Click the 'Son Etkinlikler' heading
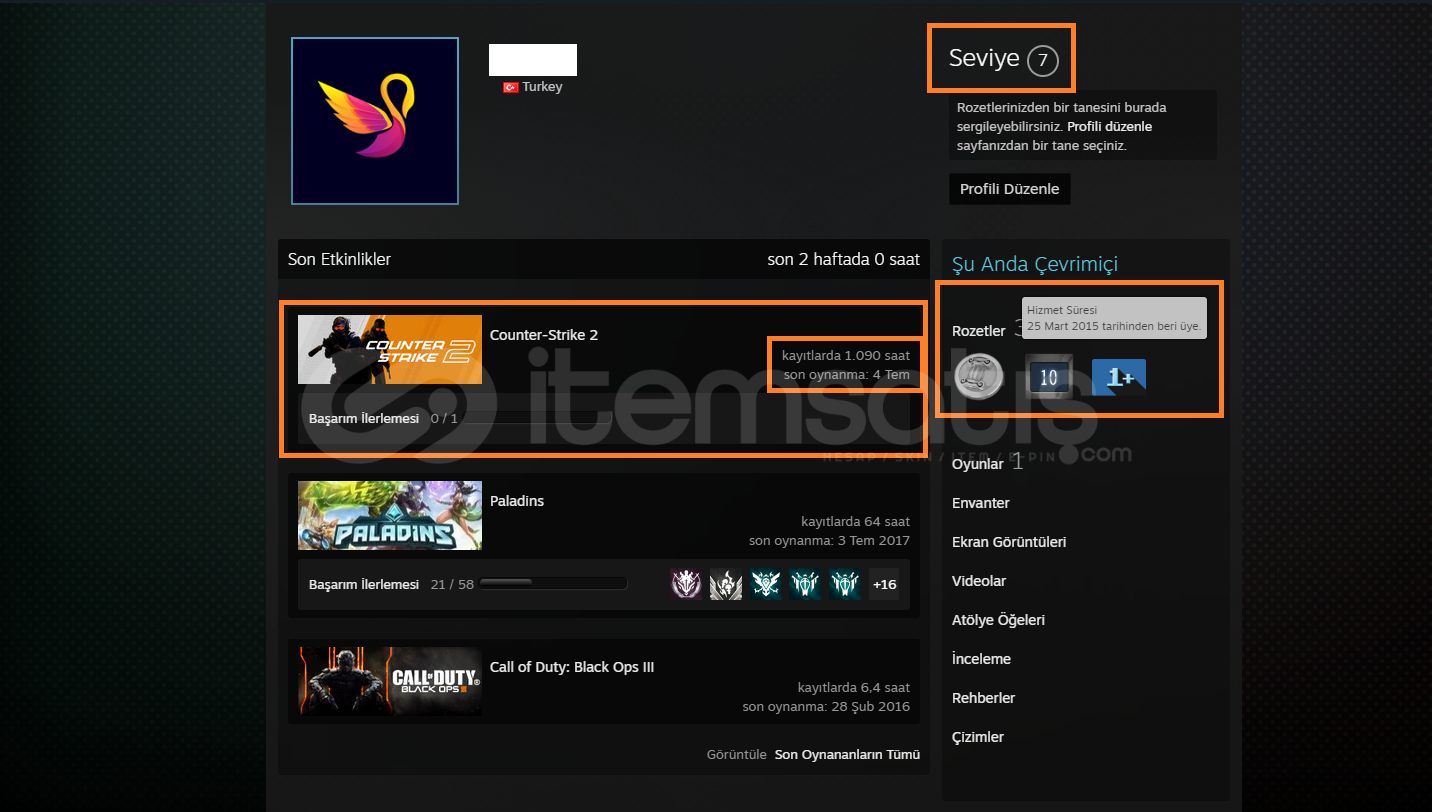Viewport: 1432px width, 812px height. (339, 259)
